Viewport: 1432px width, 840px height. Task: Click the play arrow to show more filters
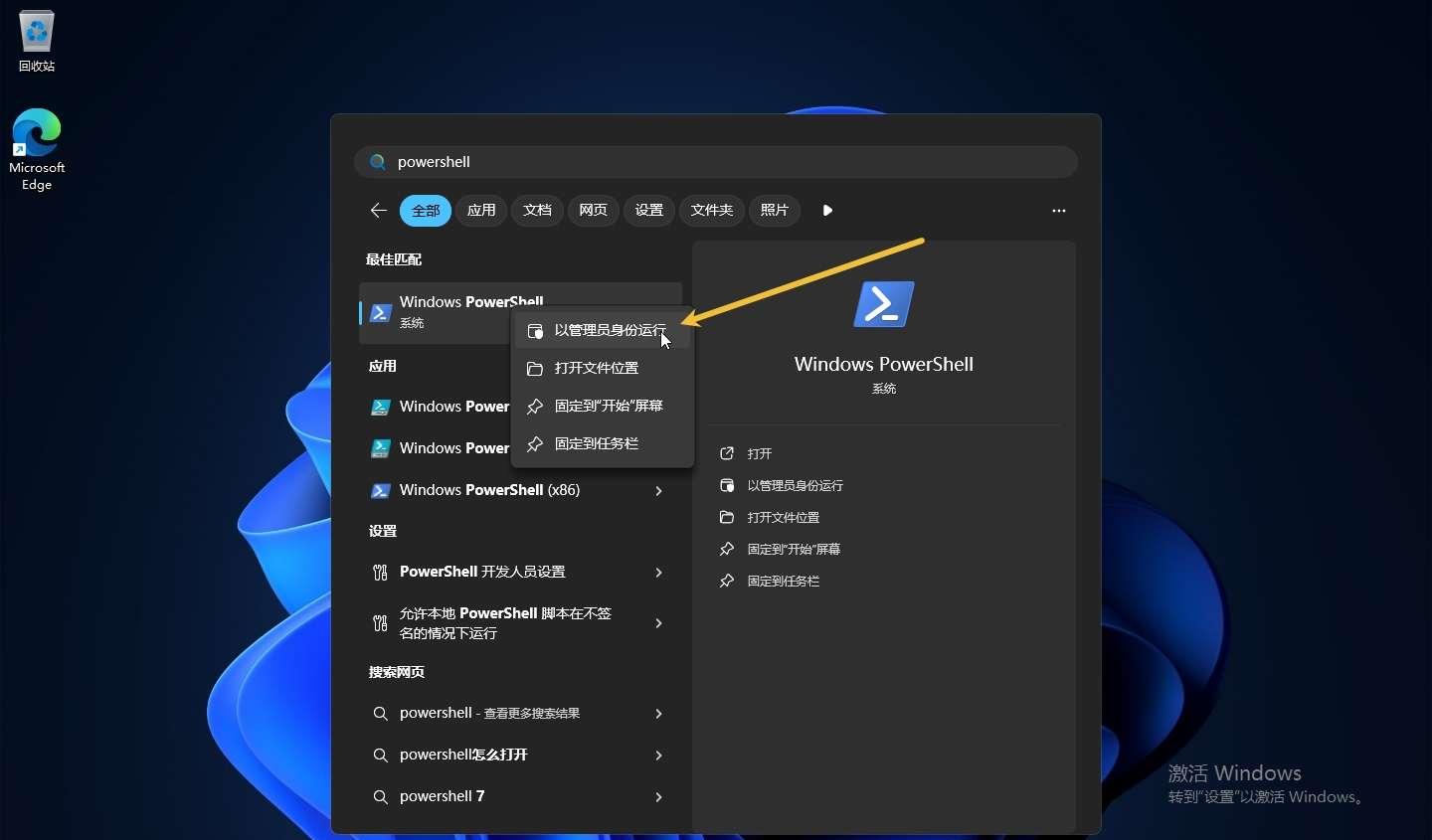[x=827, y=210]
